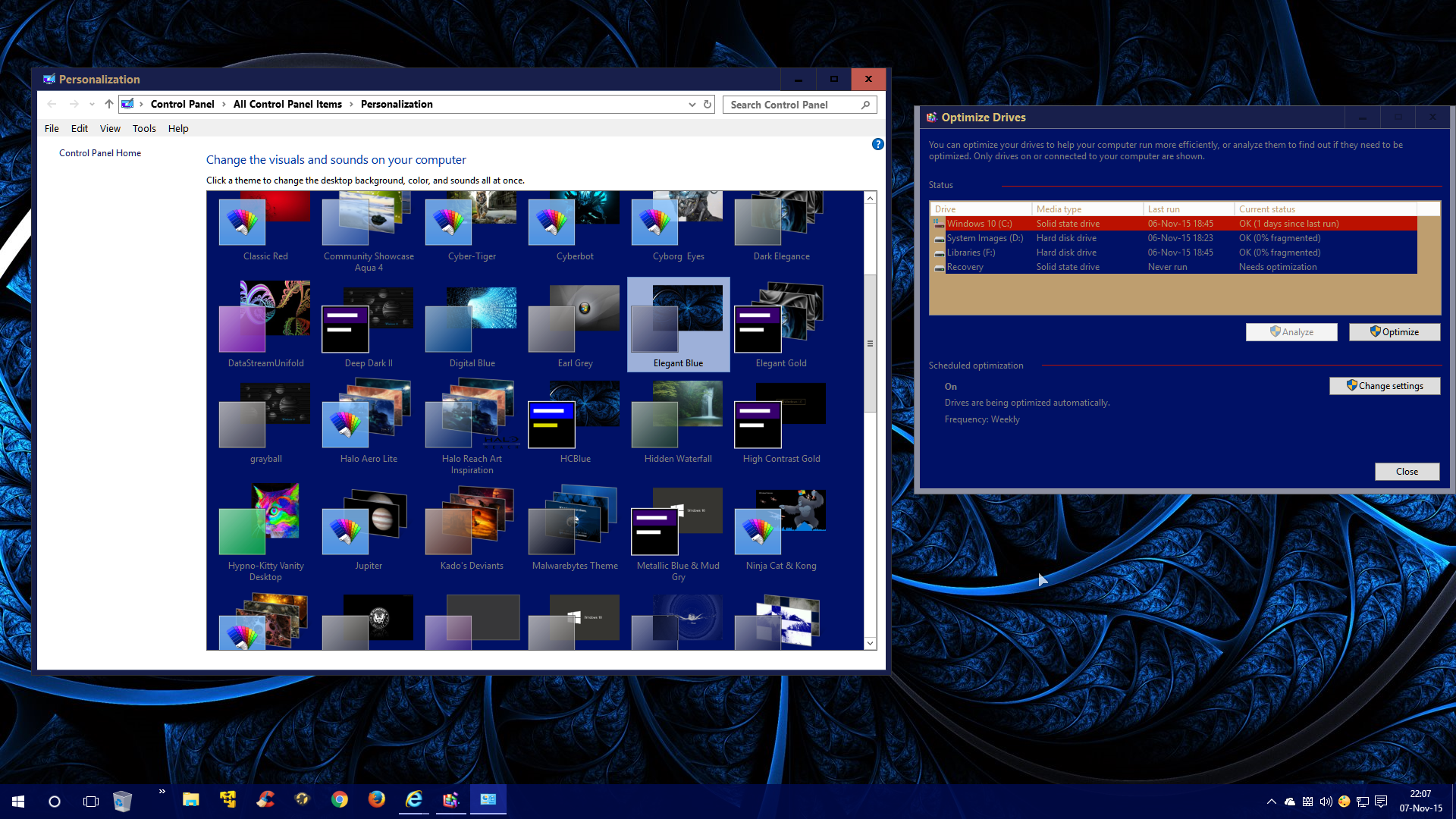Open the Tools menu
Screen dimensions: 1456x819
point(144,129)
